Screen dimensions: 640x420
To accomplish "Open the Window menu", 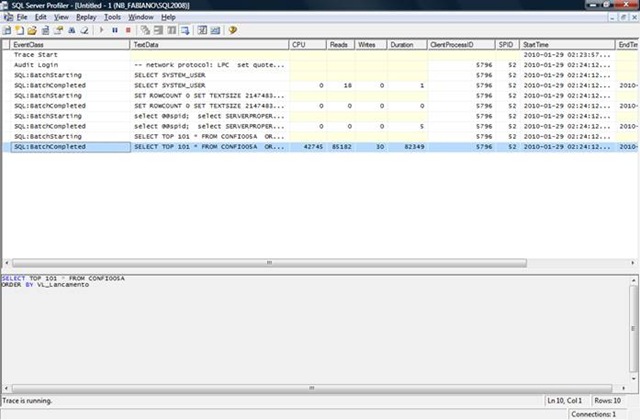I will (141, 17).
